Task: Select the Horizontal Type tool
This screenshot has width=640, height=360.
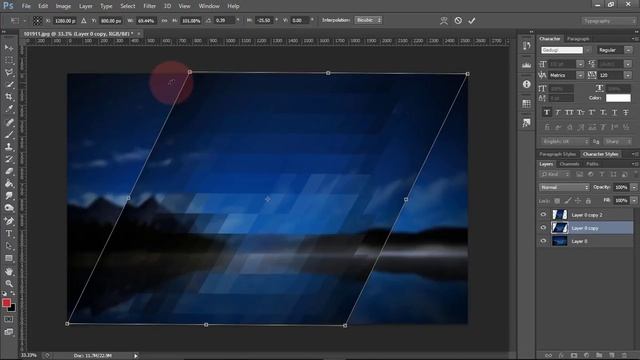Action: [x=9, y=233]
